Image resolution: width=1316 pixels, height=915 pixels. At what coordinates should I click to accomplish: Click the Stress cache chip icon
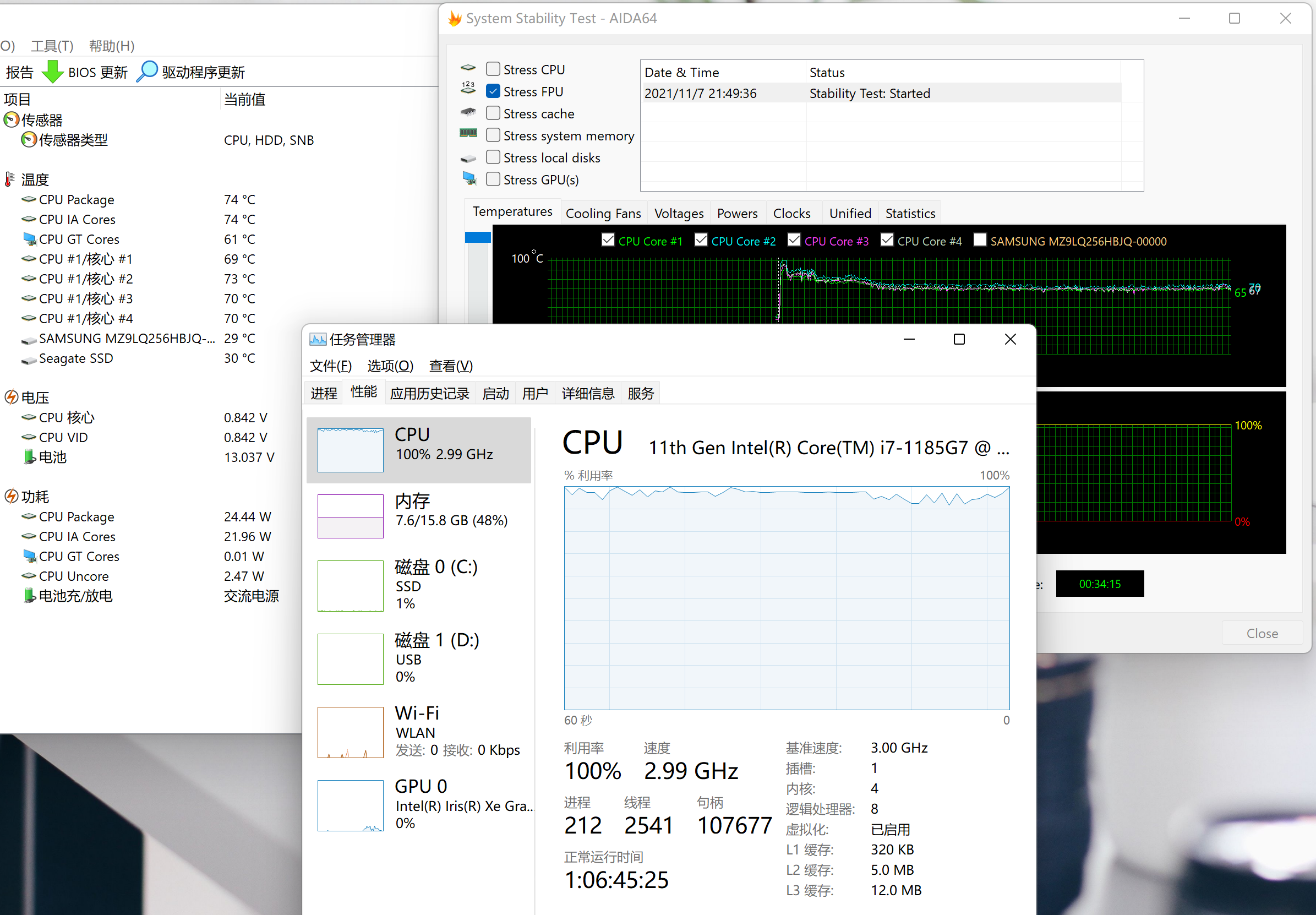[x=468, y=112]
